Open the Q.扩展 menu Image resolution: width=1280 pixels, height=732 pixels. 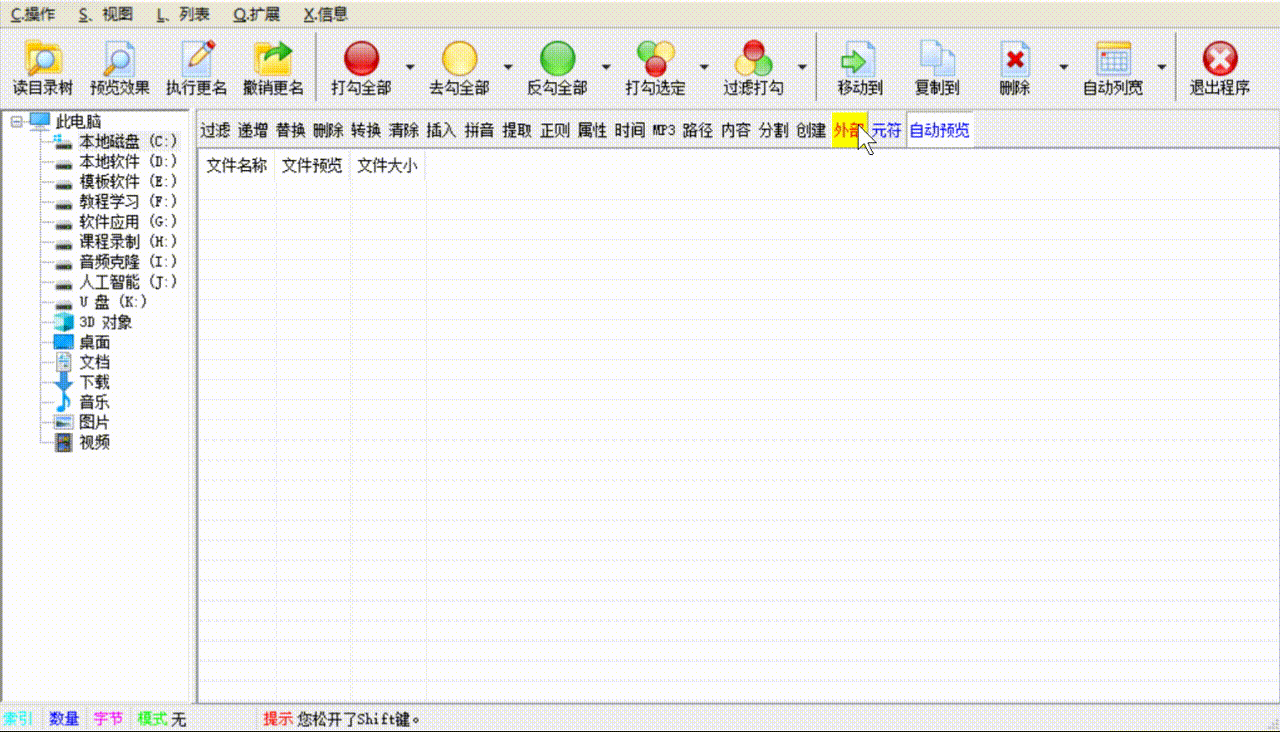pos(256,14)
